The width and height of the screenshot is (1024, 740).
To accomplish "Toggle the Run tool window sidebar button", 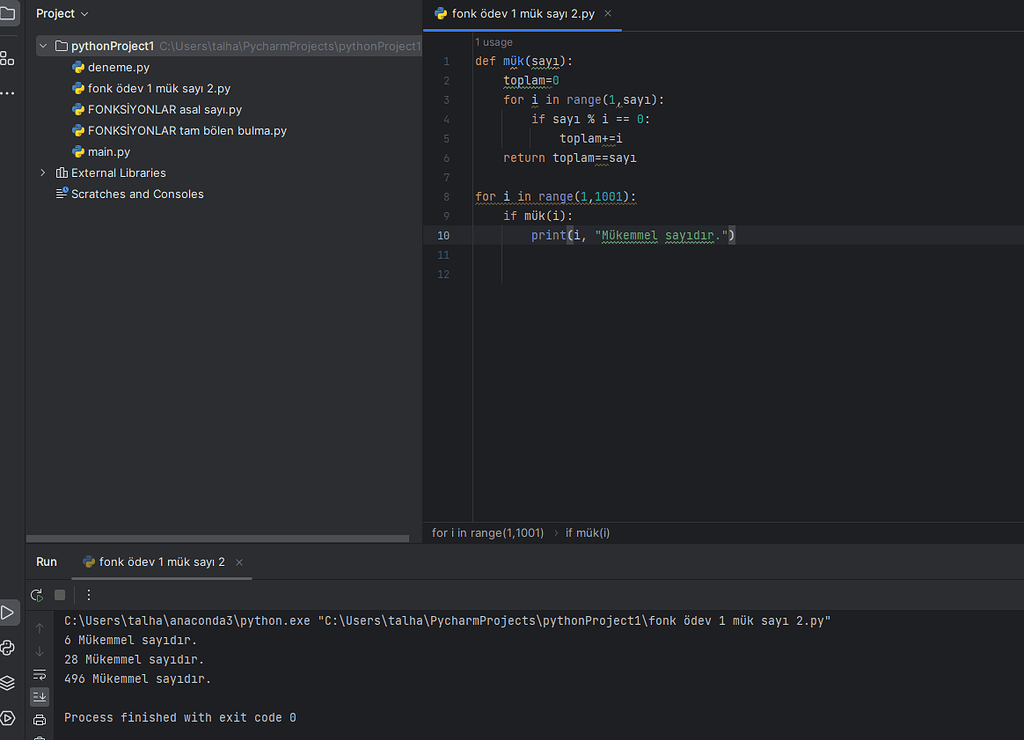I will click(x=7, y=612).
